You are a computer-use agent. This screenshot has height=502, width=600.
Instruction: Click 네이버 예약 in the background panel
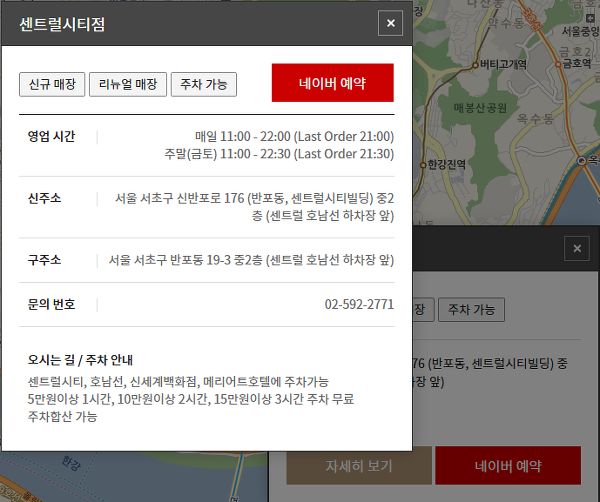coord(508,466)
